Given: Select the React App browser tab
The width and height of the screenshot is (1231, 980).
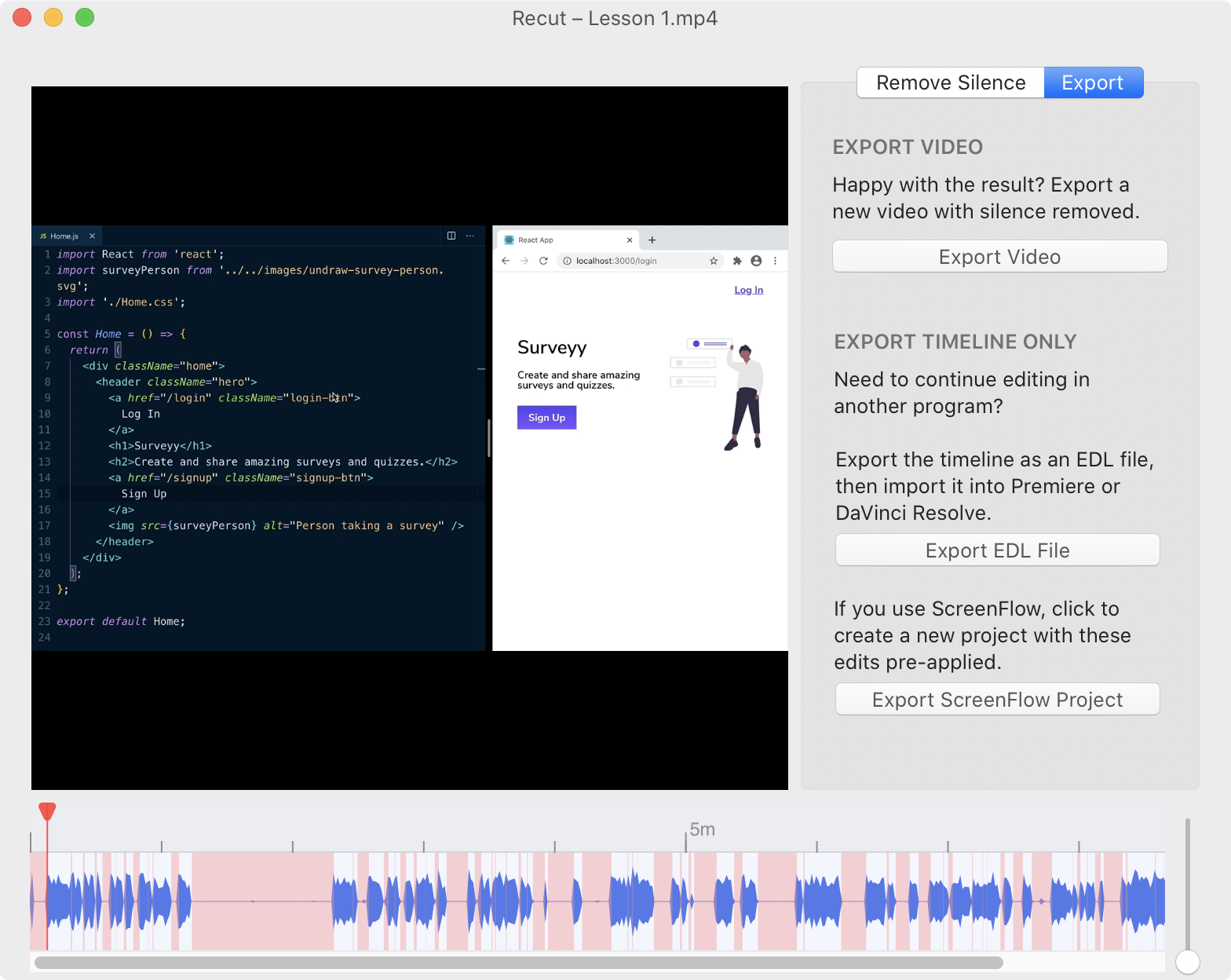Looking at the screenshot, I should pyautogui.click(x=568, y=240).
